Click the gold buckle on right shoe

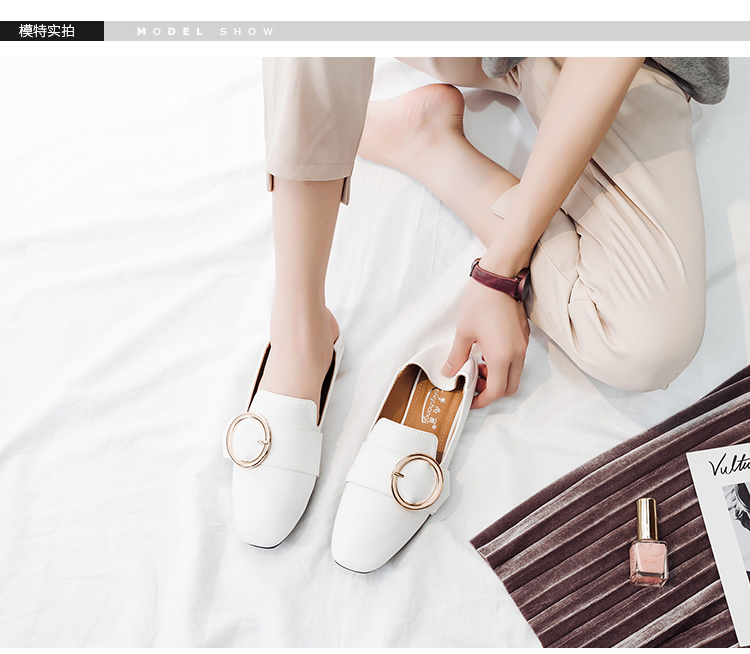tap(417, 481)
